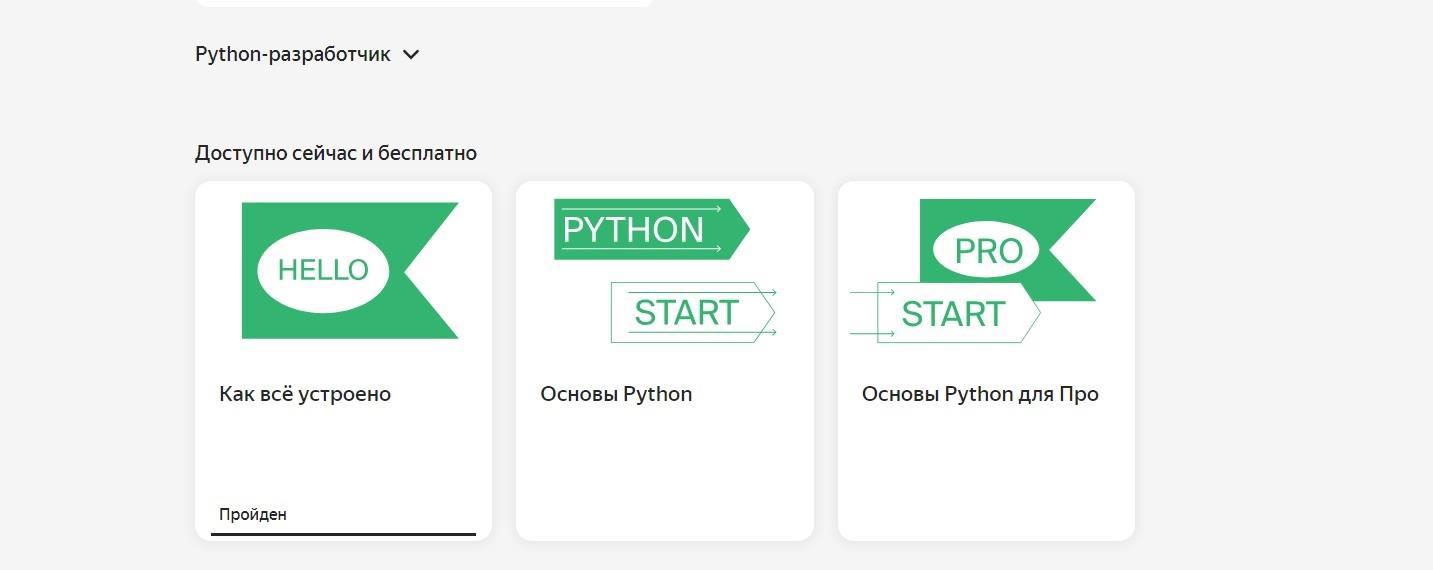Click the Доступно сейчас и бесплатно heading
Screen dimensions: 1433x570
(336, 153)
